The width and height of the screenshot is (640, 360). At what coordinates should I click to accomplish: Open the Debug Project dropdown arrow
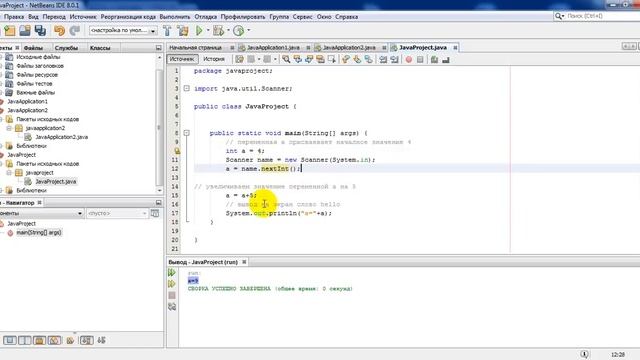pyautogui.click(x=228, y=31)
